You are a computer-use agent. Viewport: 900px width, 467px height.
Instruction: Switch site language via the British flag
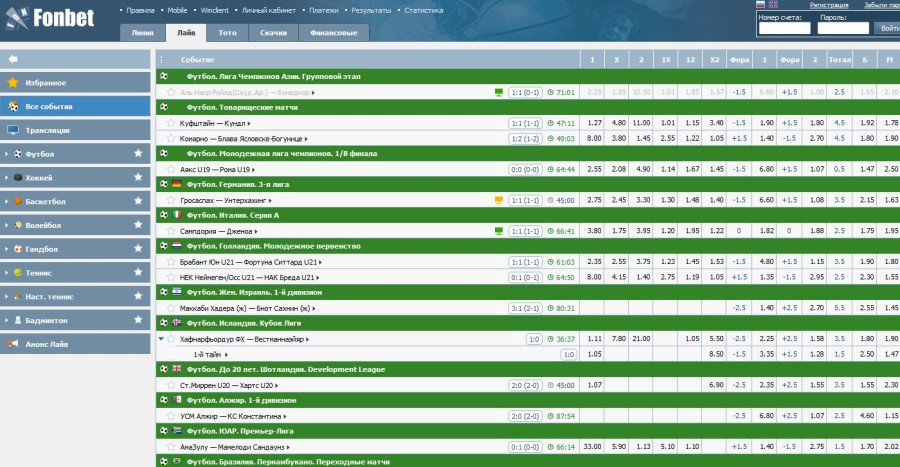[x=773, y=5]
